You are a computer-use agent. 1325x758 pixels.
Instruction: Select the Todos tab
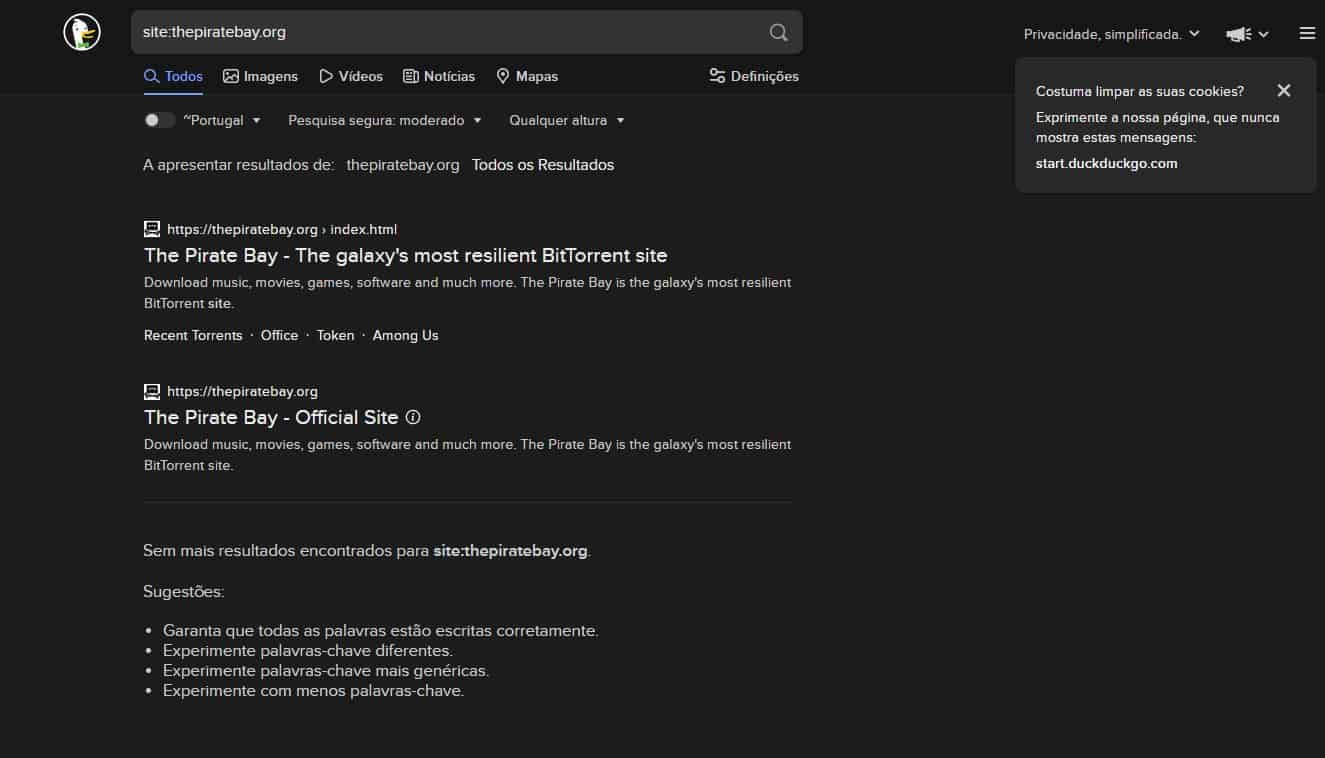(x=173, y=76)
